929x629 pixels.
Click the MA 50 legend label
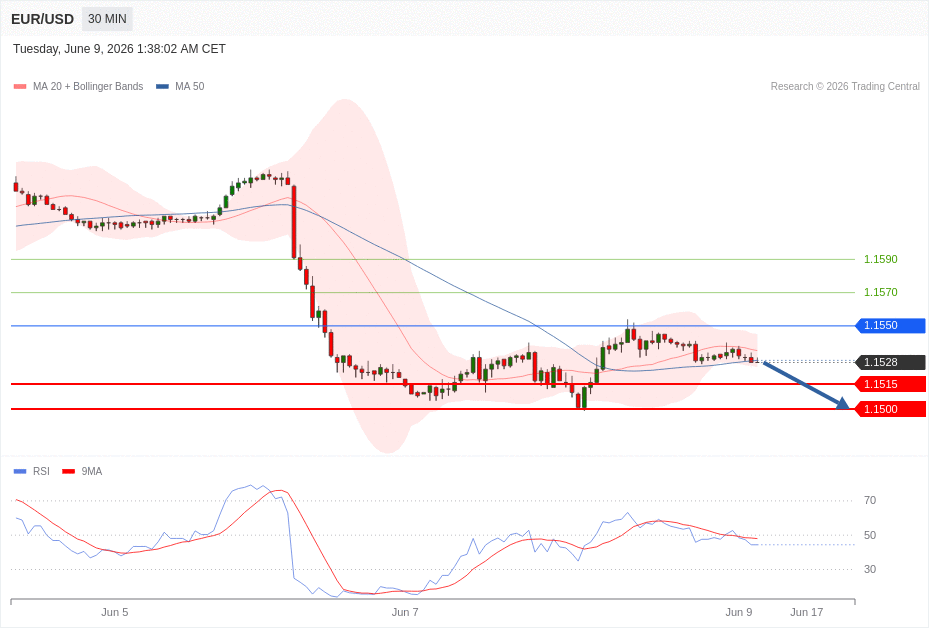190,86
